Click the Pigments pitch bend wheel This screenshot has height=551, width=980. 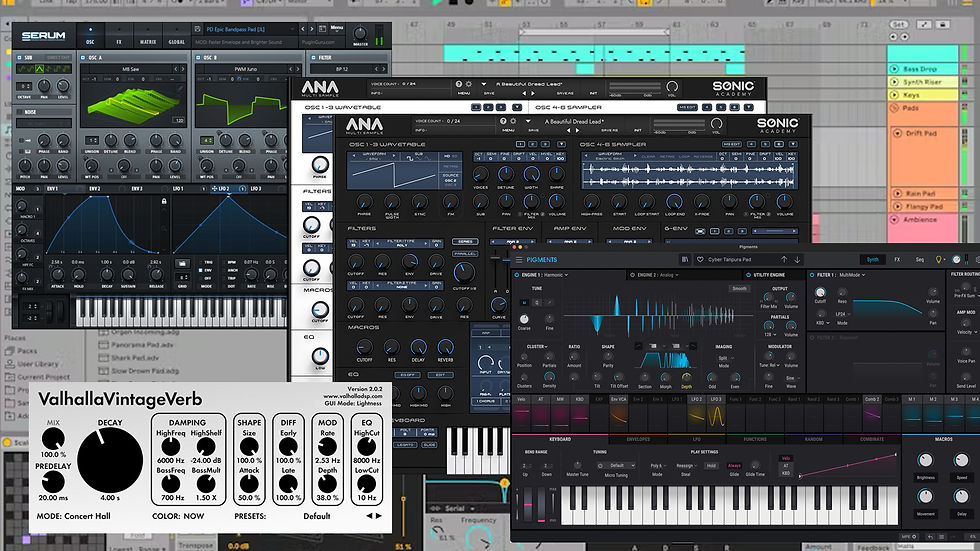coord(529,503)
